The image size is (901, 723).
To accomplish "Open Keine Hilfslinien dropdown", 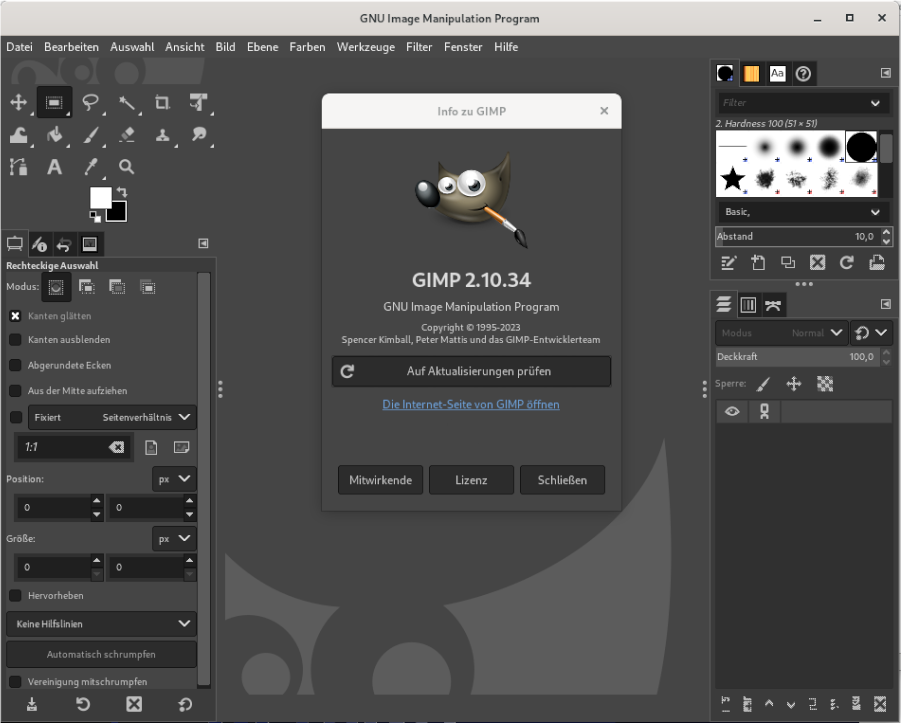I will (101, 624).
